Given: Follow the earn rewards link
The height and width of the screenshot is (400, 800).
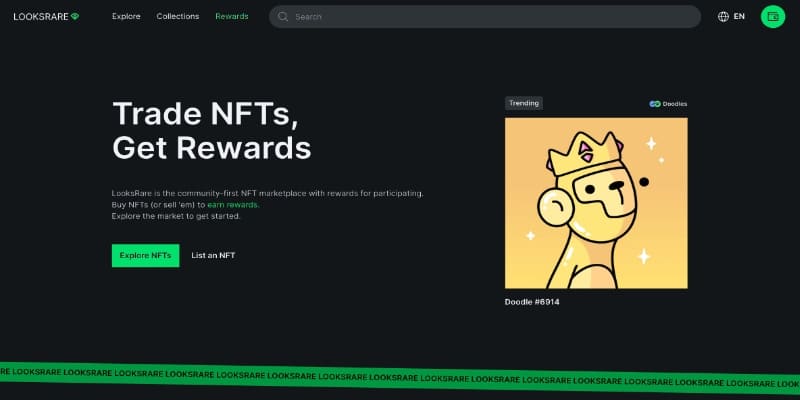Looking at the screenshot, I should coord(233,205).
